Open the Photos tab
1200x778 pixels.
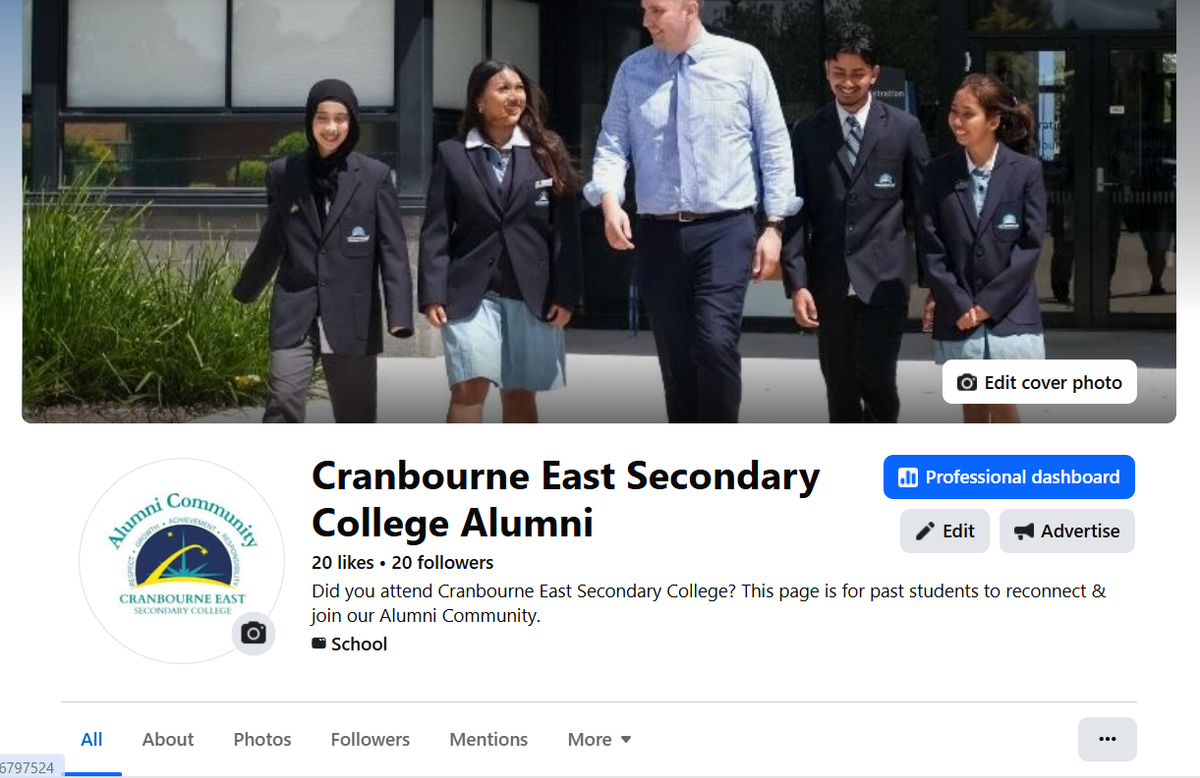262,740
